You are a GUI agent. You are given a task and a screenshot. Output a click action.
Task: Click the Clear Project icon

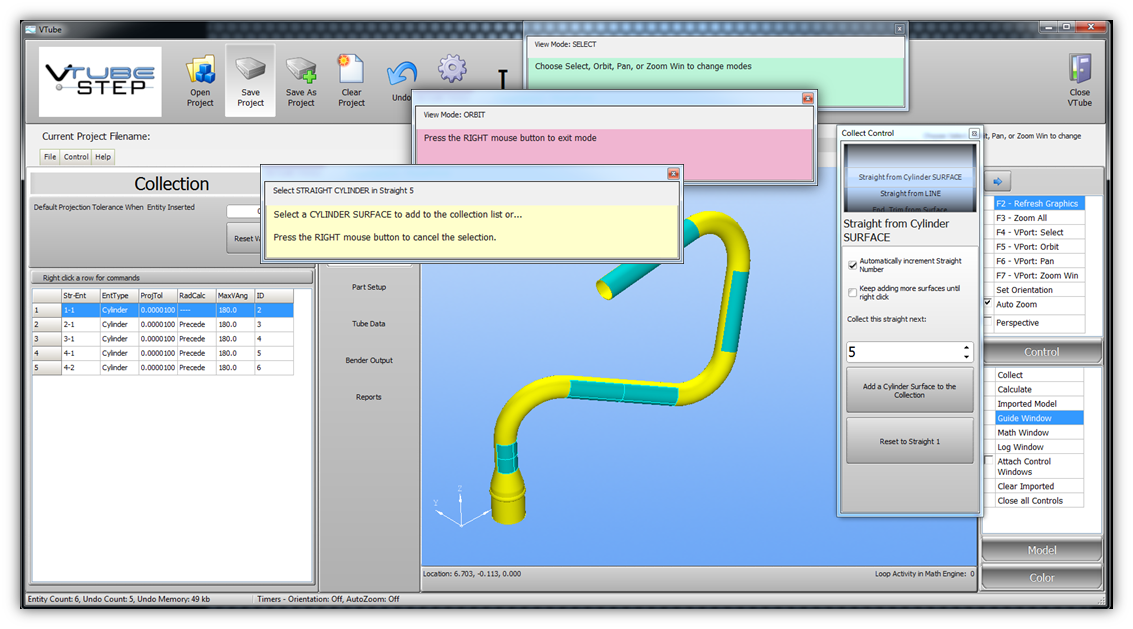click(351, 71)
